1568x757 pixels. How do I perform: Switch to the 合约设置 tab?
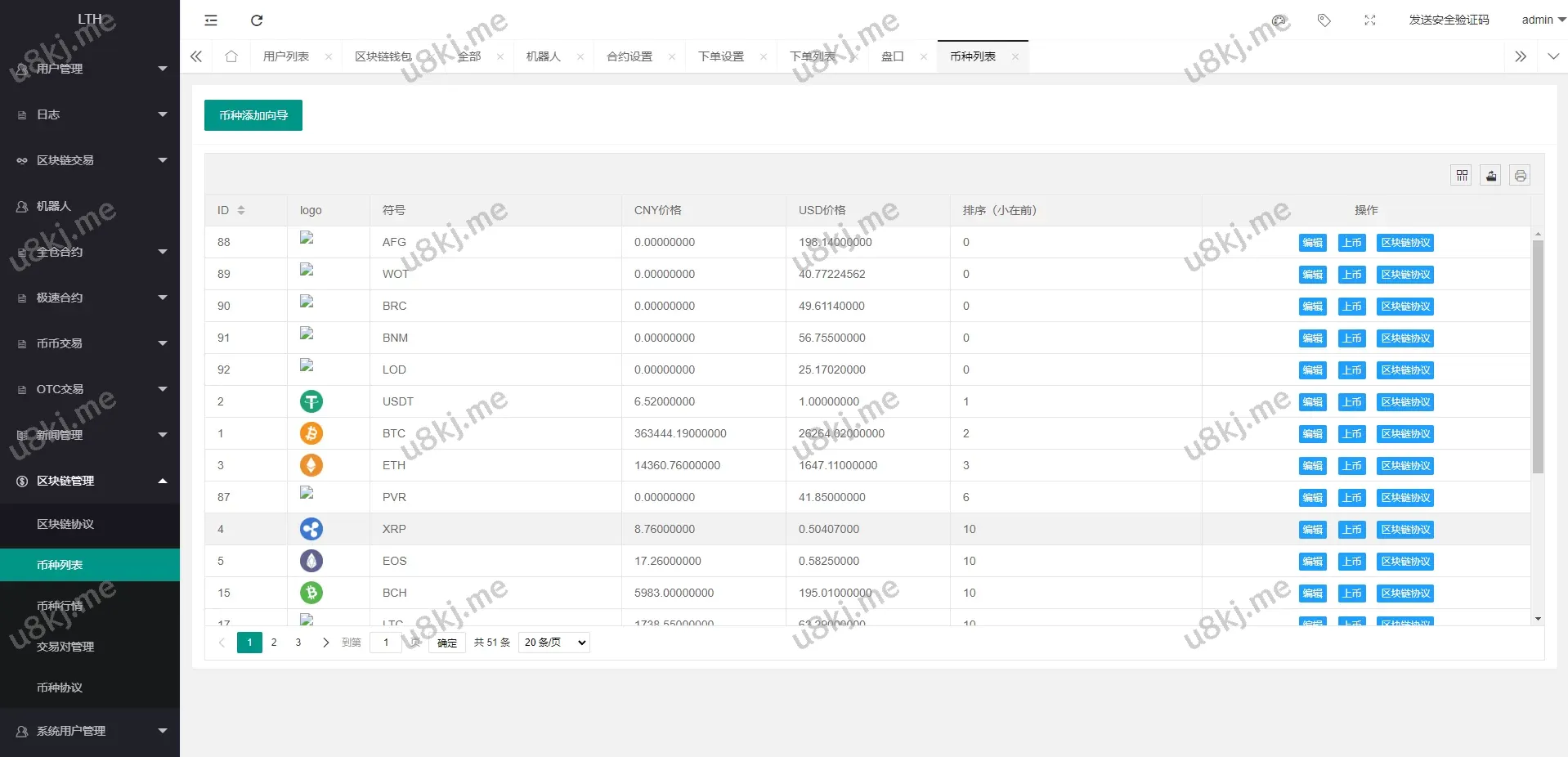point(629,56)
